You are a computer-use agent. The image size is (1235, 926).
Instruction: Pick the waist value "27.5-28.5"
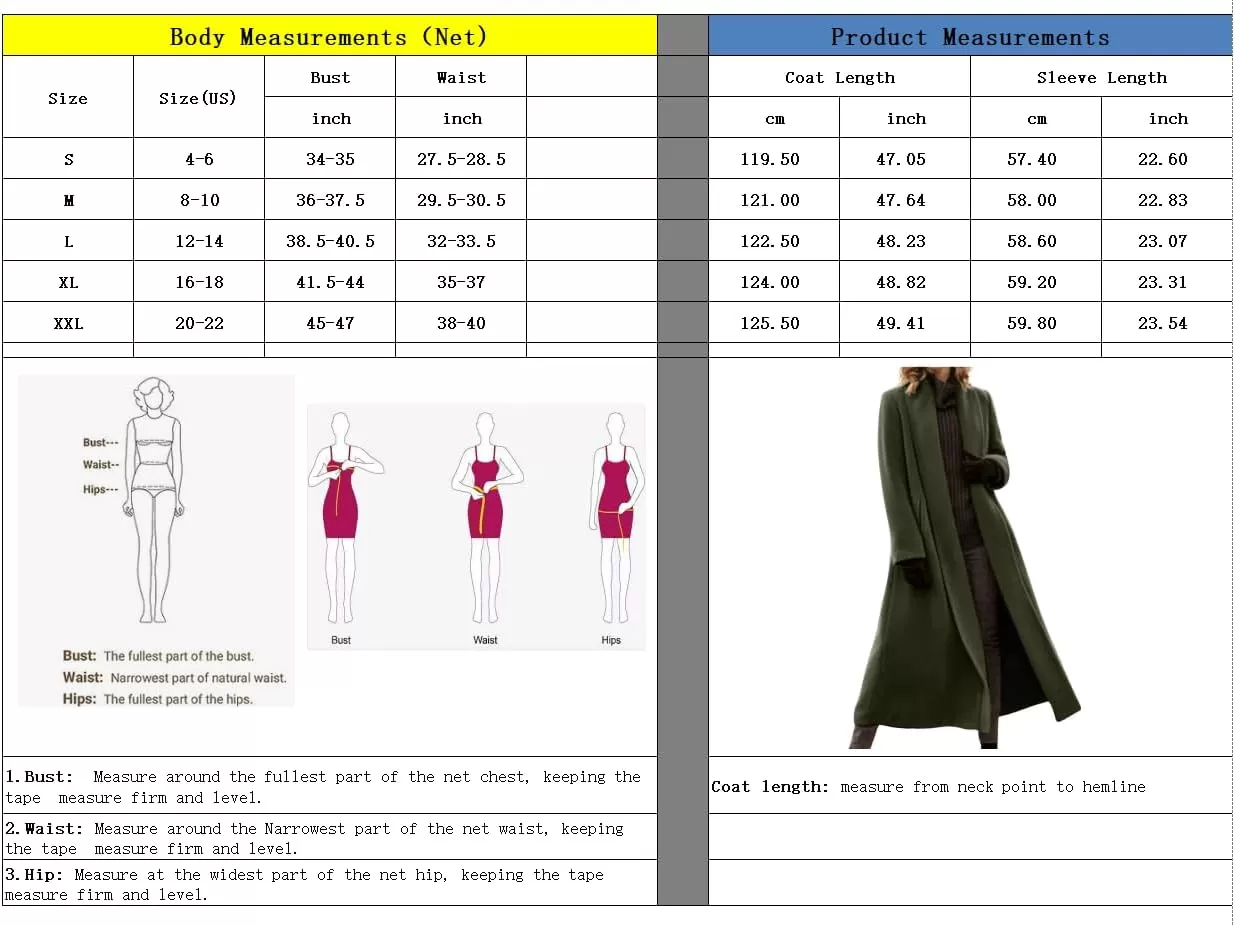(461, 159)
